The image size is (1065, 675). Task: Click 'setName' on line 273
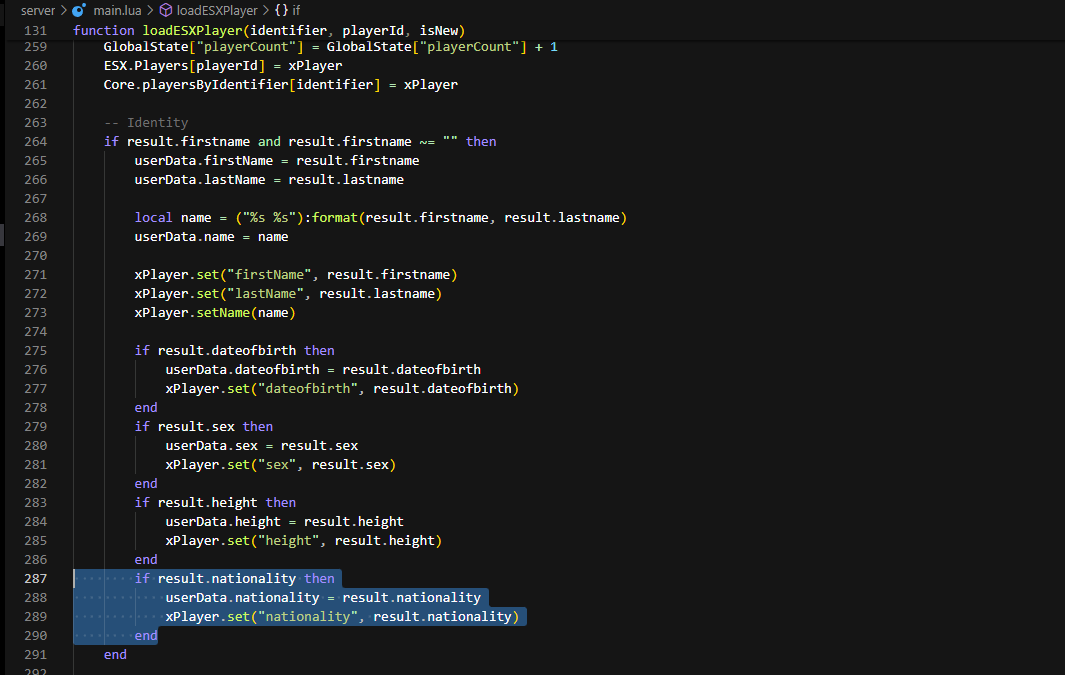pyautogui.click(x=223, y=312)
